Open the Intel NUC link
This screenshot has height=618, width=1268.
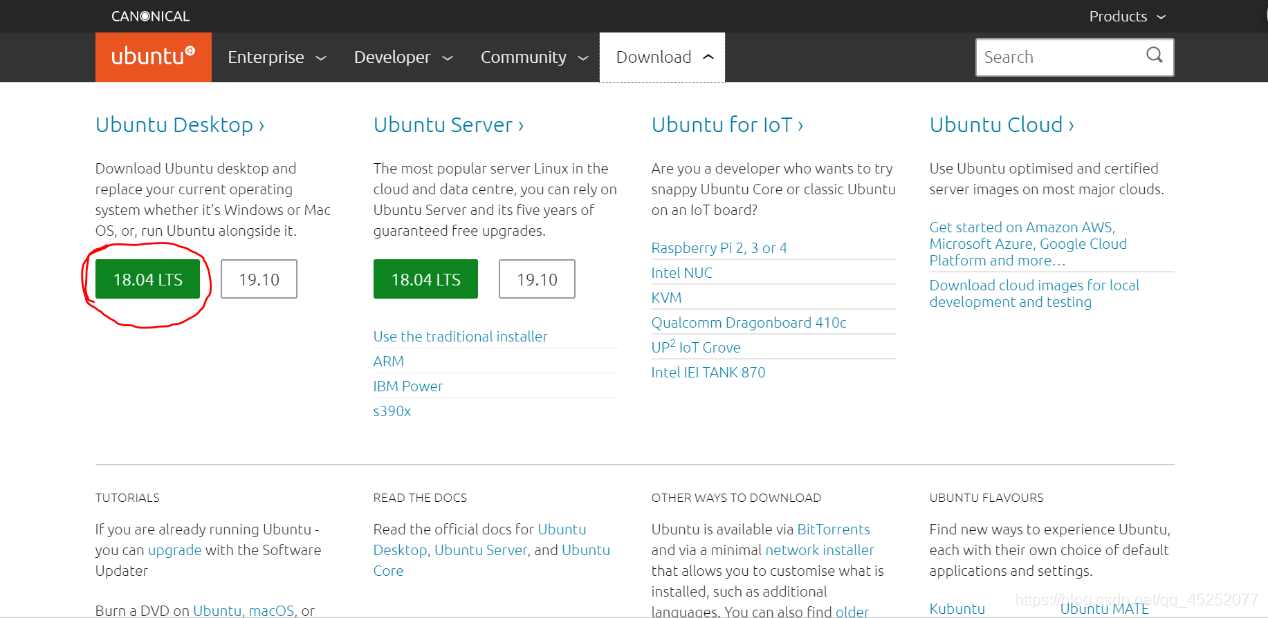[x=682, y=273]
